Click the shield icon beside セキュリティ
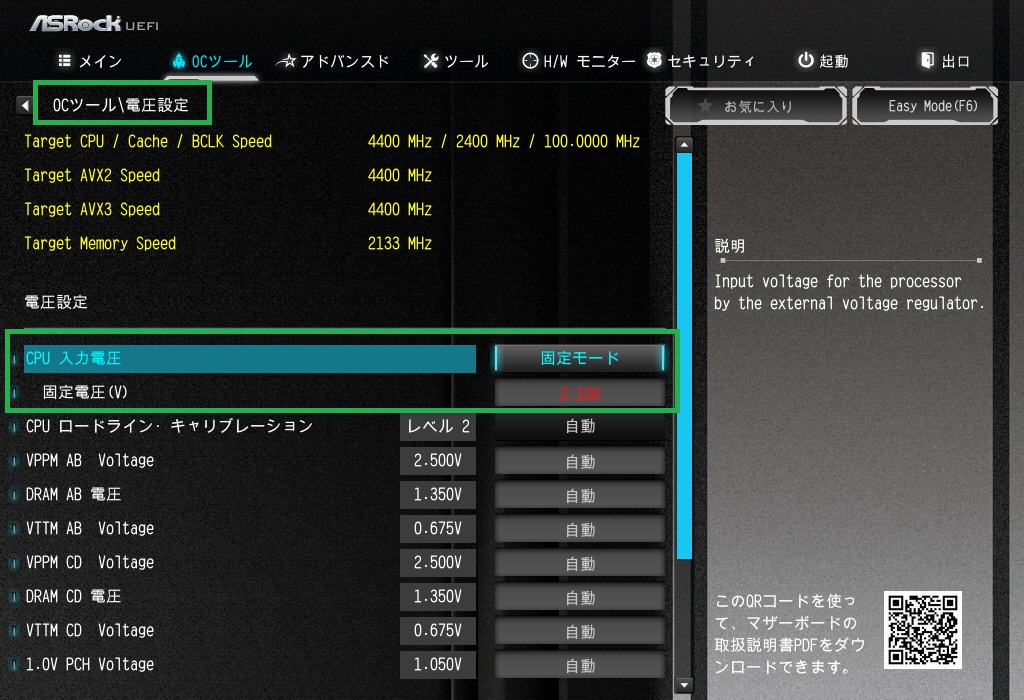 coord(654,60)
